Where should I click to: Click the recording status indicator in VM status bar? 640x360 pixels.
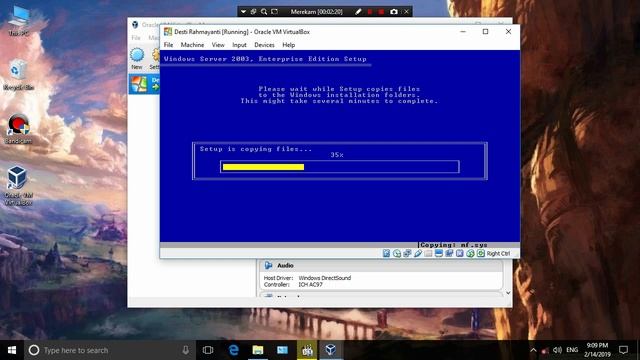[449, 253]
